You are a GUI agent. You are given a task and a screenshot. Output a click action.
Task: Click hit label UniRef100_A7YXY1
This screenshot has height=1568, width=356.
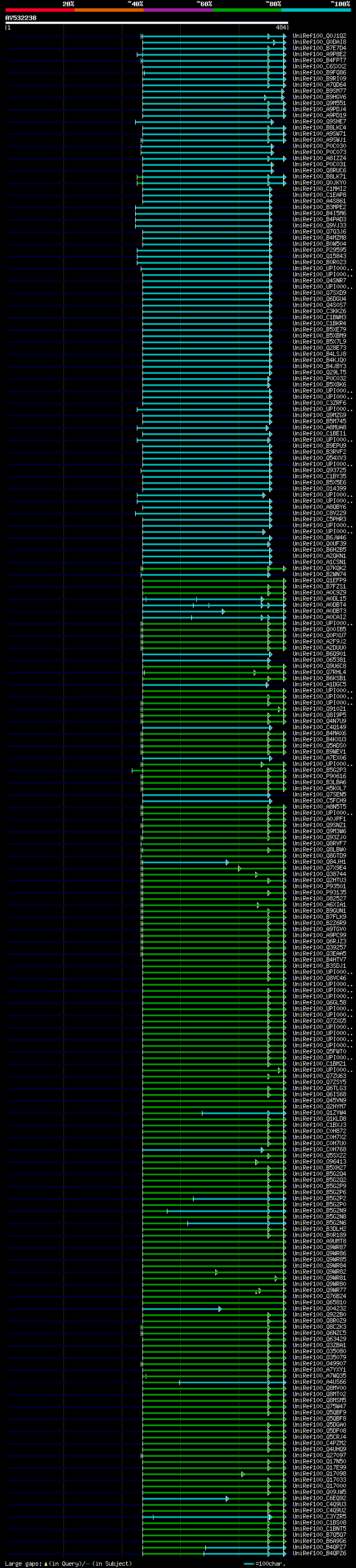coord(319,1369)
